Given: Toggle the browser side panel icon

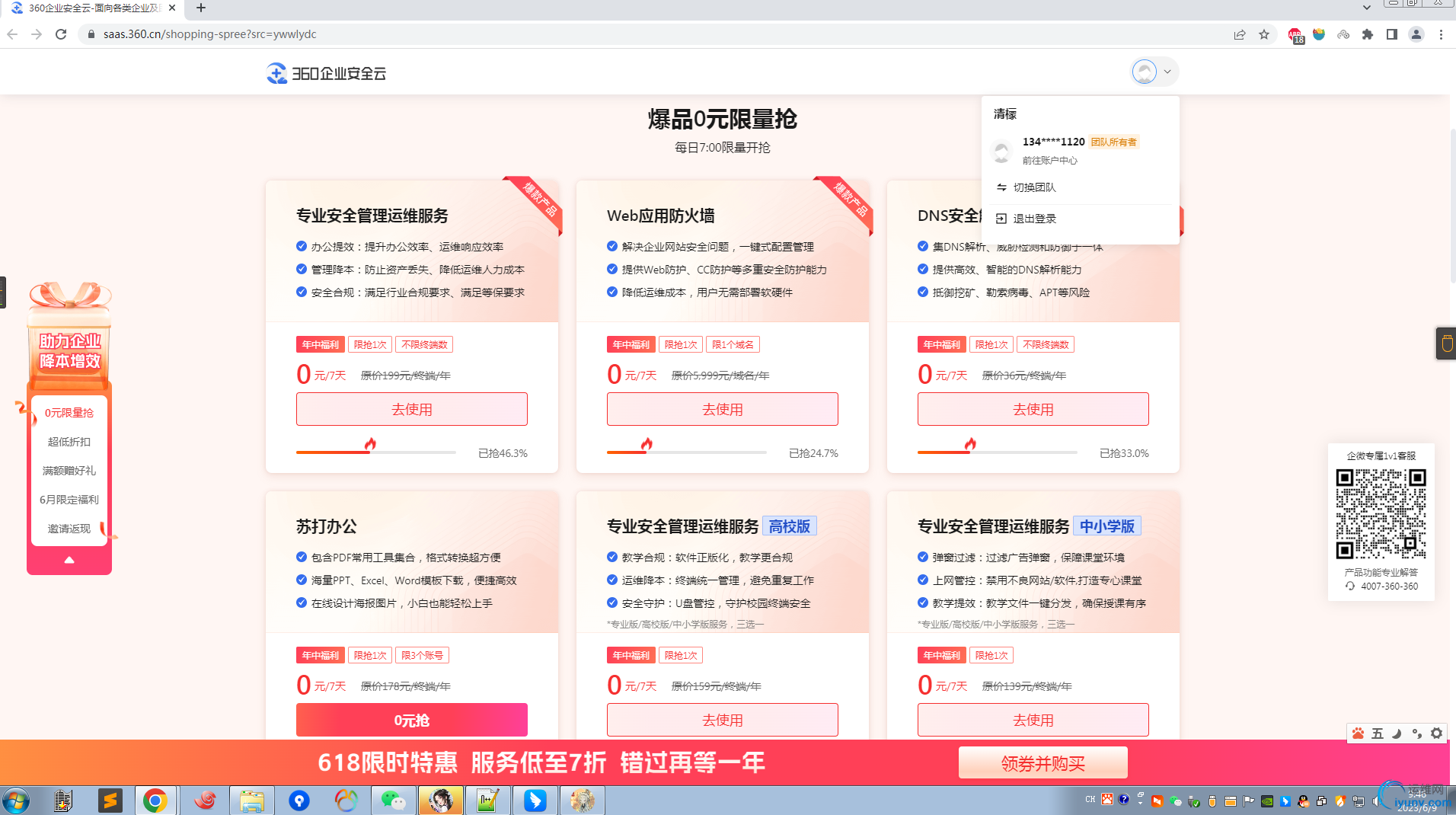Looking at the screenshot, I should (1392, 34).
